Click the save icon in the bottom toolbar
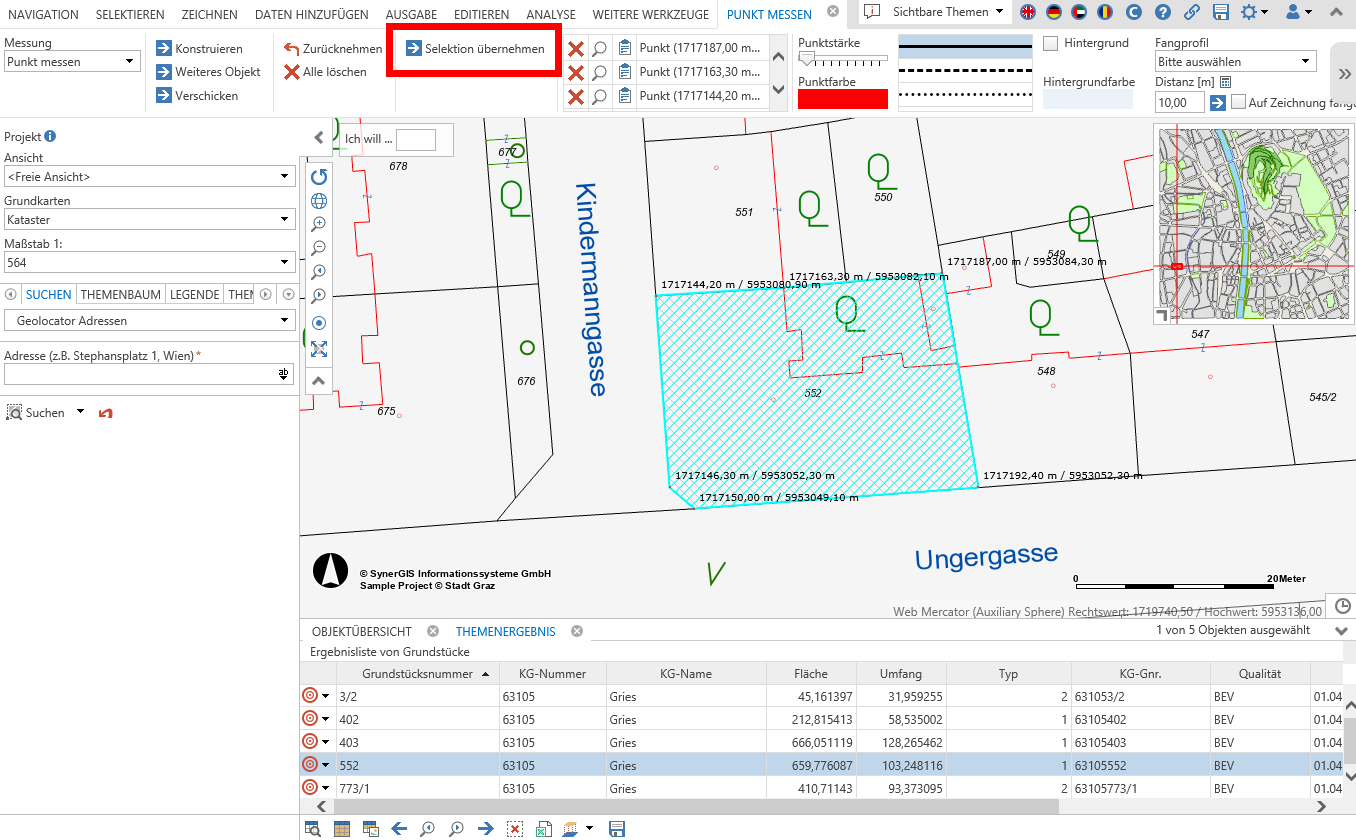This screenshot has width=1356, height=840. 616,828
